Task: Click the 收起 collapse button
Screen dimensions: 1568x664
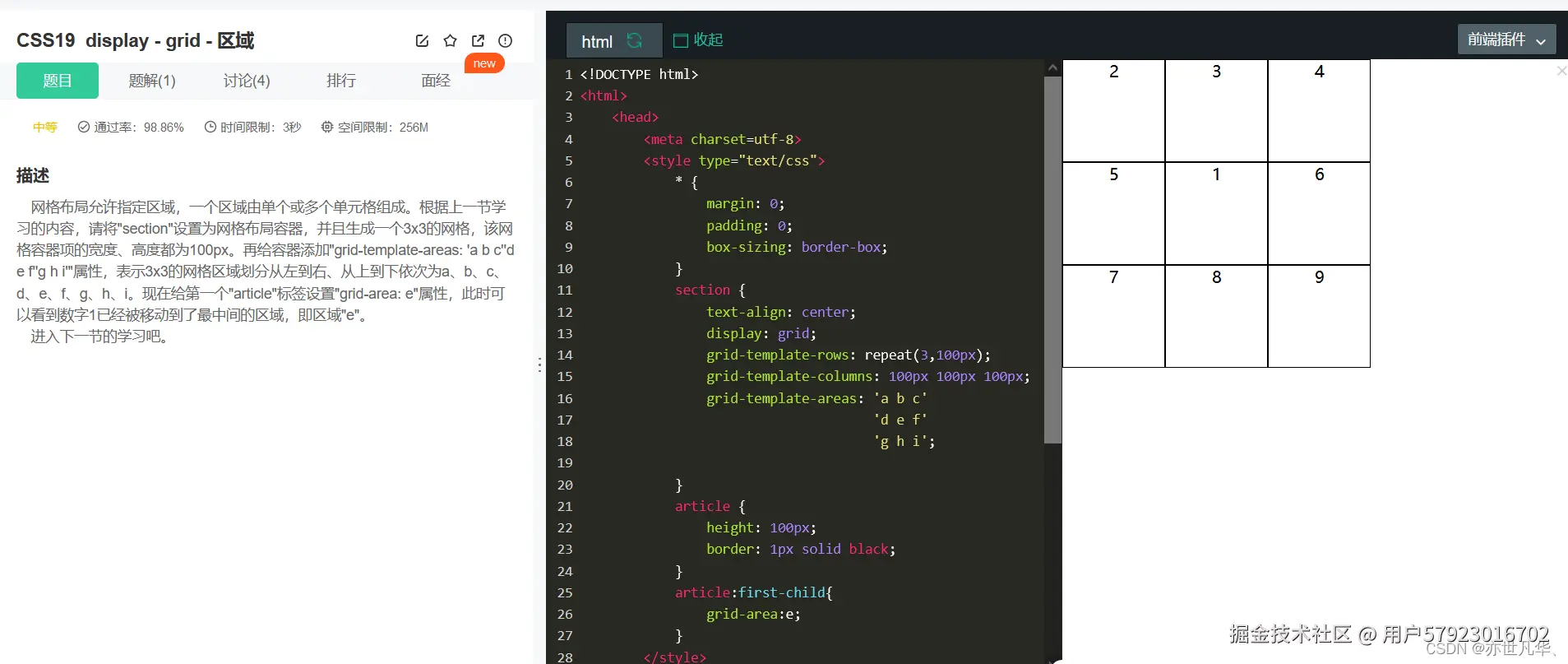Action: pos(698,39)
